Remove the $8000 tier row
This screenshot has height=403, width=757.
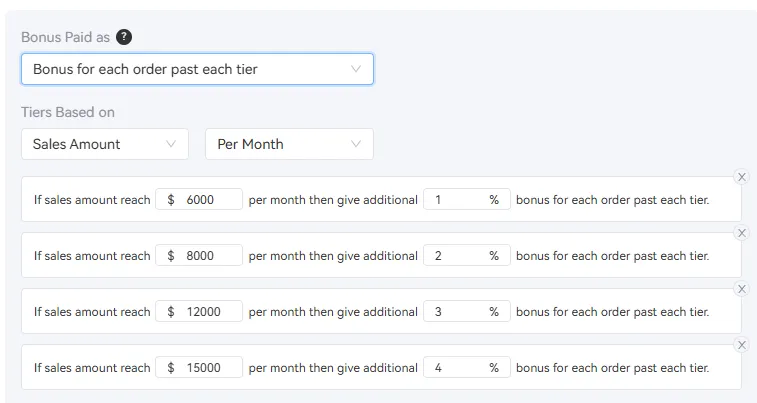click(x=741, y=233)
